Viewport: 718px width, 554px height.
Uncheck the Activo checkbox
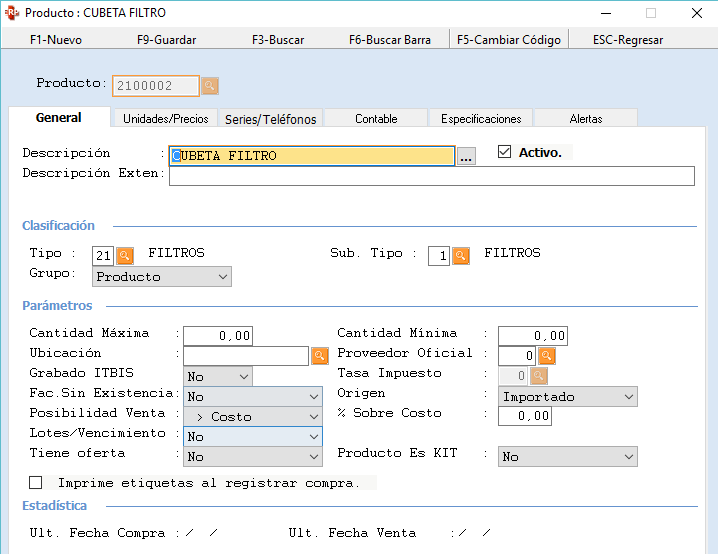pos(504,153)
